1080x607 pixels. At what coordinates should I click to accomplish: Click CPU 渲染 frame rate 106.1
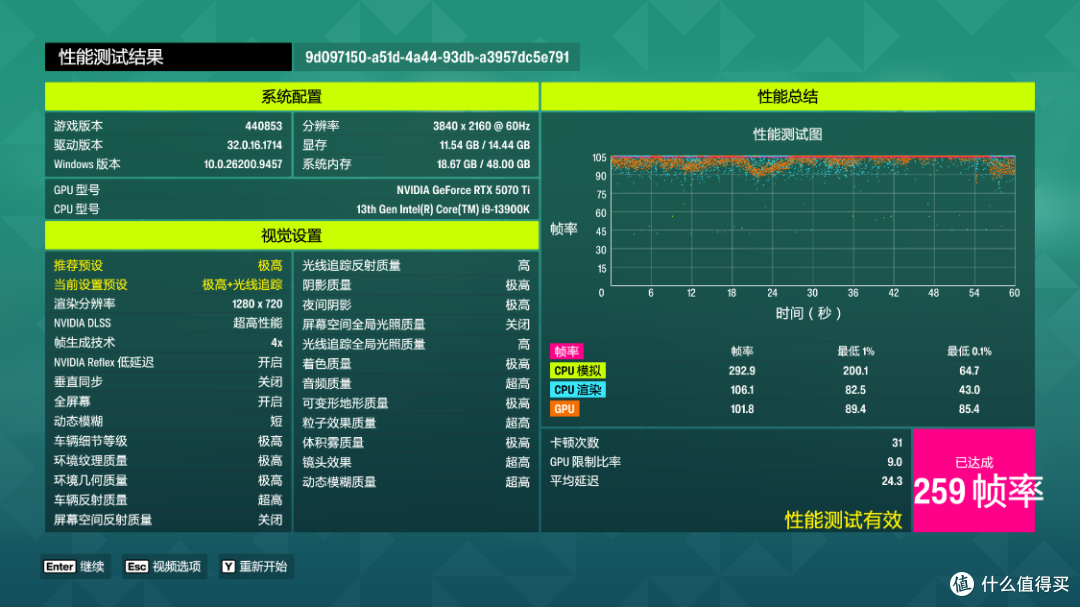[x=742, y=390]
